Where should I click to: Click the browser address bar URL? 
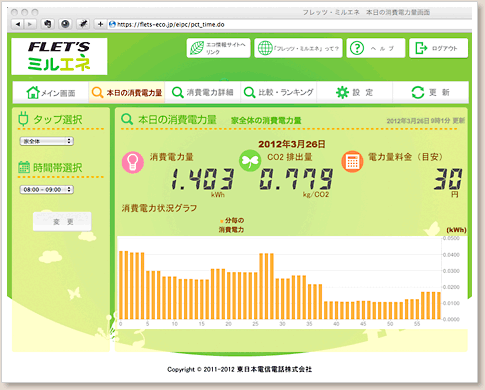pos(171,24)
